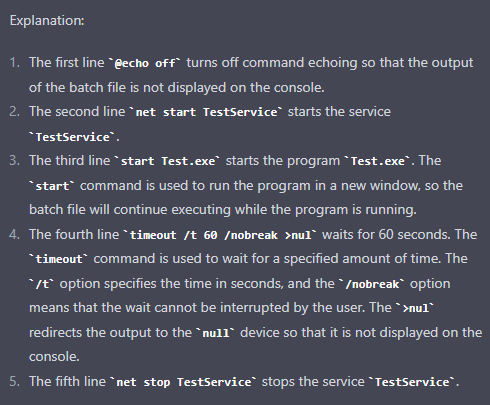Click list number 3 marker
The width and height of the screenshot is (490, 405).
[x=15, y=161]
